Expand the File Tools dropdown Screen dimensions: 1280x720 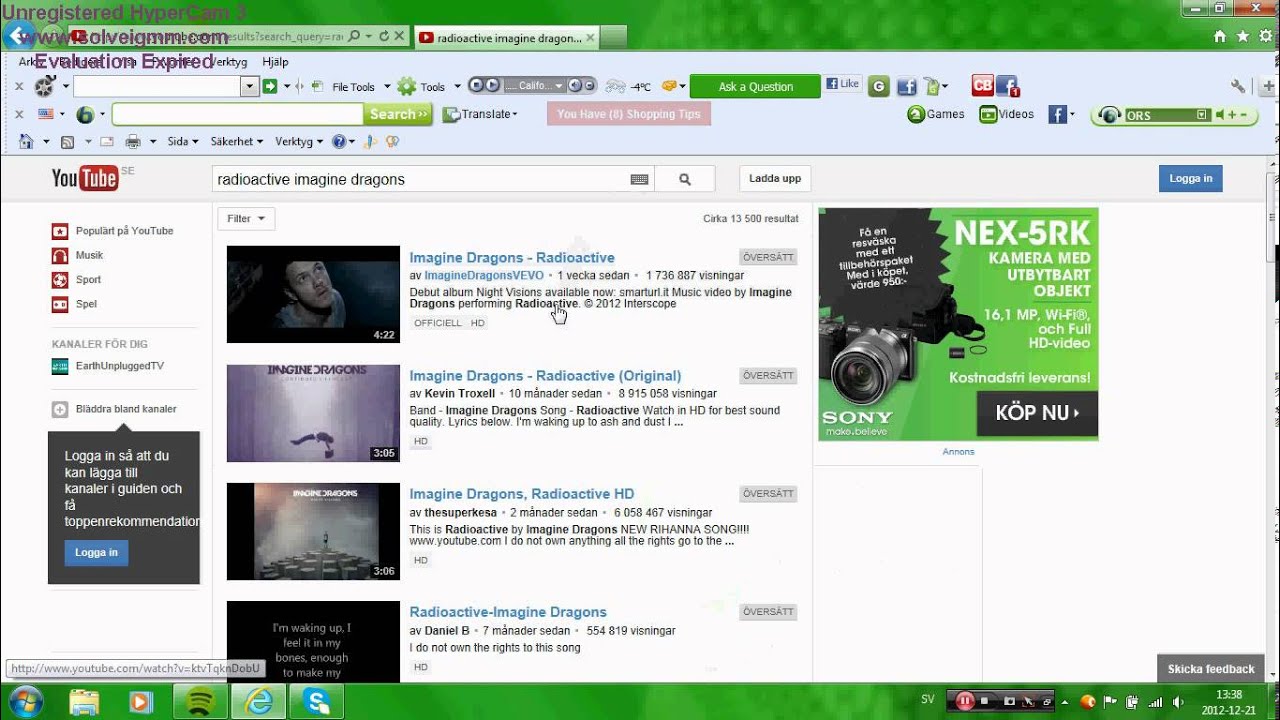point(385,87)
